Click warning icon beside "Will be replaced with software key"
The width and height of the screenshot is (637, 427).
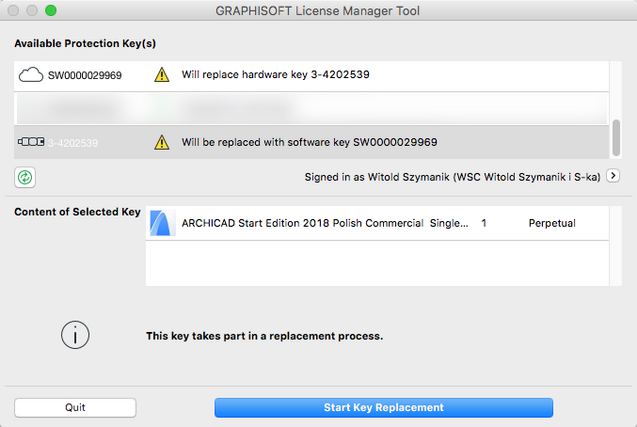pyautogui.click(x=162, y=142)
